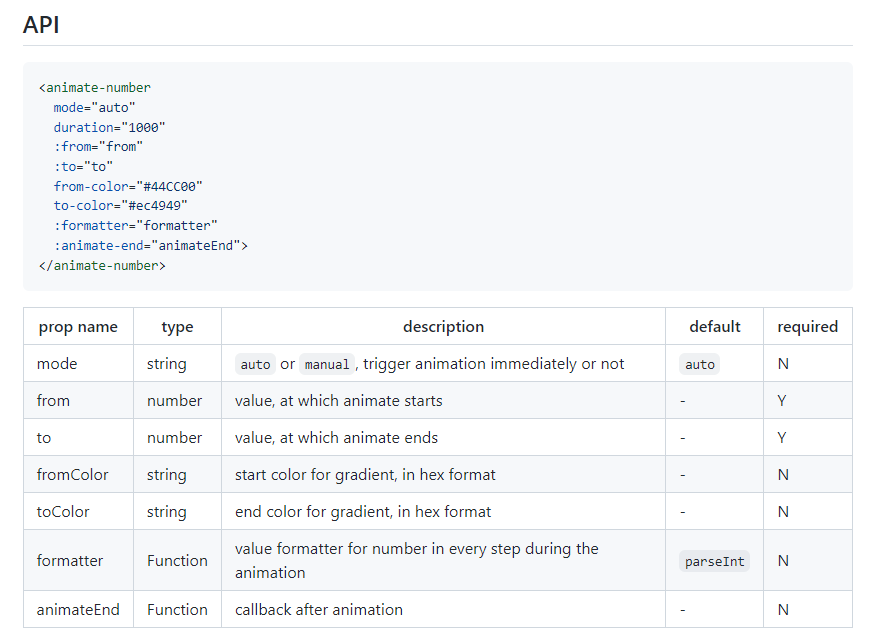This screenshot has height=642, width=872.
Task: Click the to-color "#ec4949" code line
Action: 121,205
